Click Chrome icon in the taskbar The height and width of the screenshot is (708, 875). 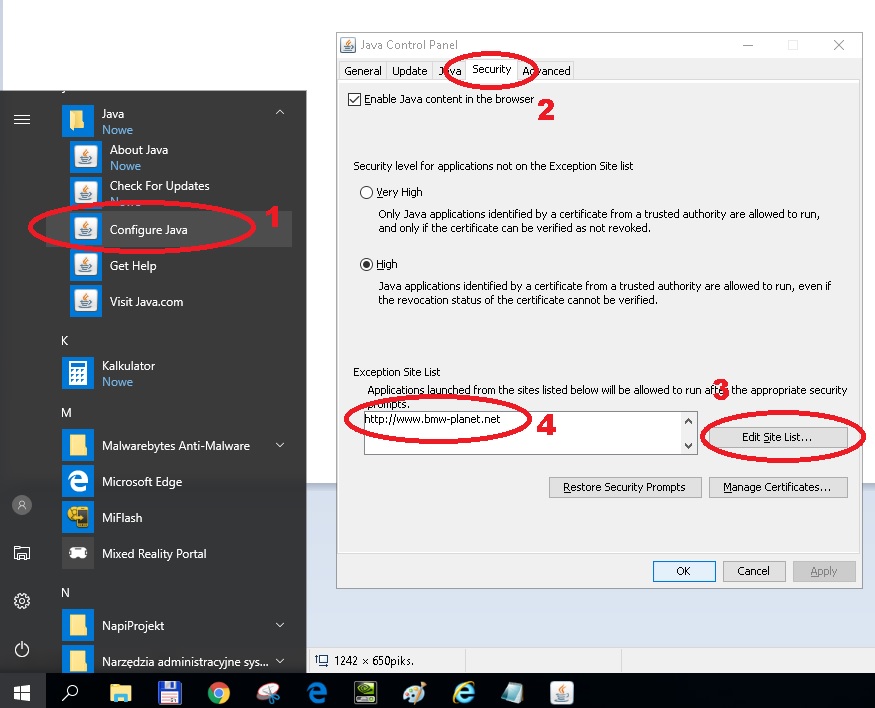(x=219, y=692)
